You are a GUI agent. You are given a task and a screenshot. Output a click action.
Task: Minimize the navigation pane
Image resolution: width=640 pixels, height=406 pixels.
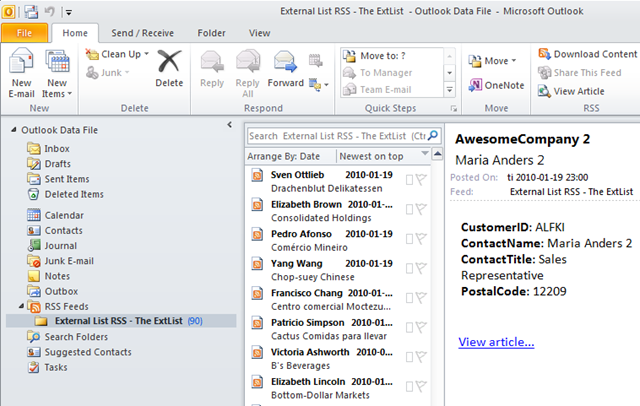click(x=229, y=125)
